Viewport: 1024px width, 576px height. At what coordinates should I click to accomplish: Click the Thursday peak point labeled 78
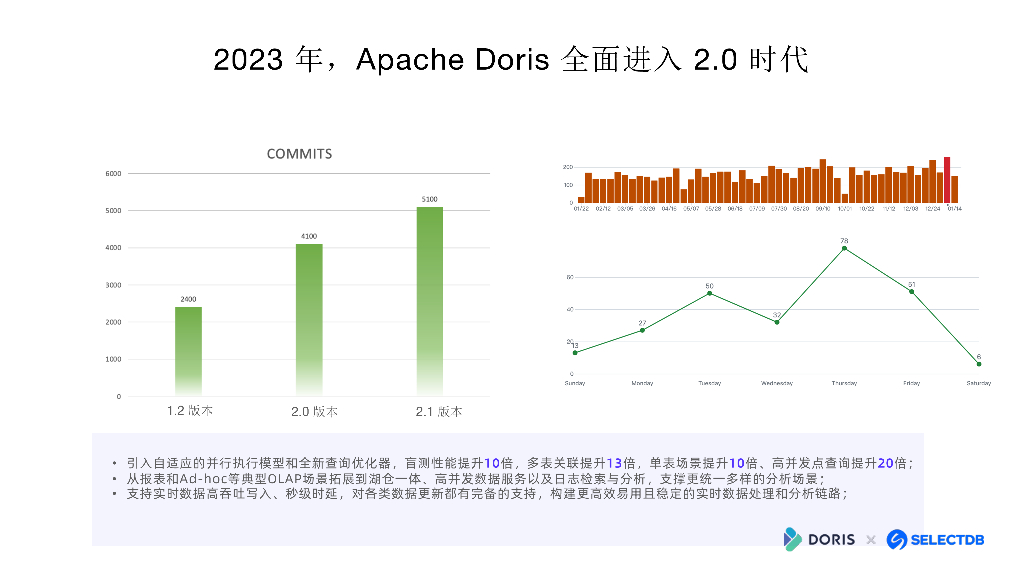pos(844,248)
